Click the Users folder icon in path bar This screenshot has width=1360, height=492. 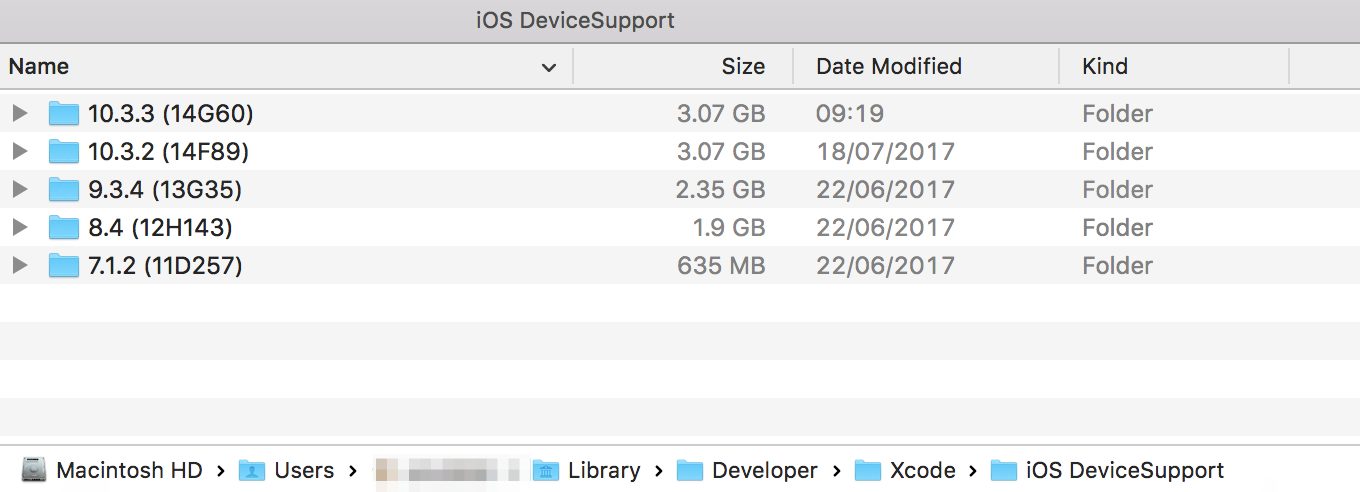pyautogui.click(x=252, y=470)
